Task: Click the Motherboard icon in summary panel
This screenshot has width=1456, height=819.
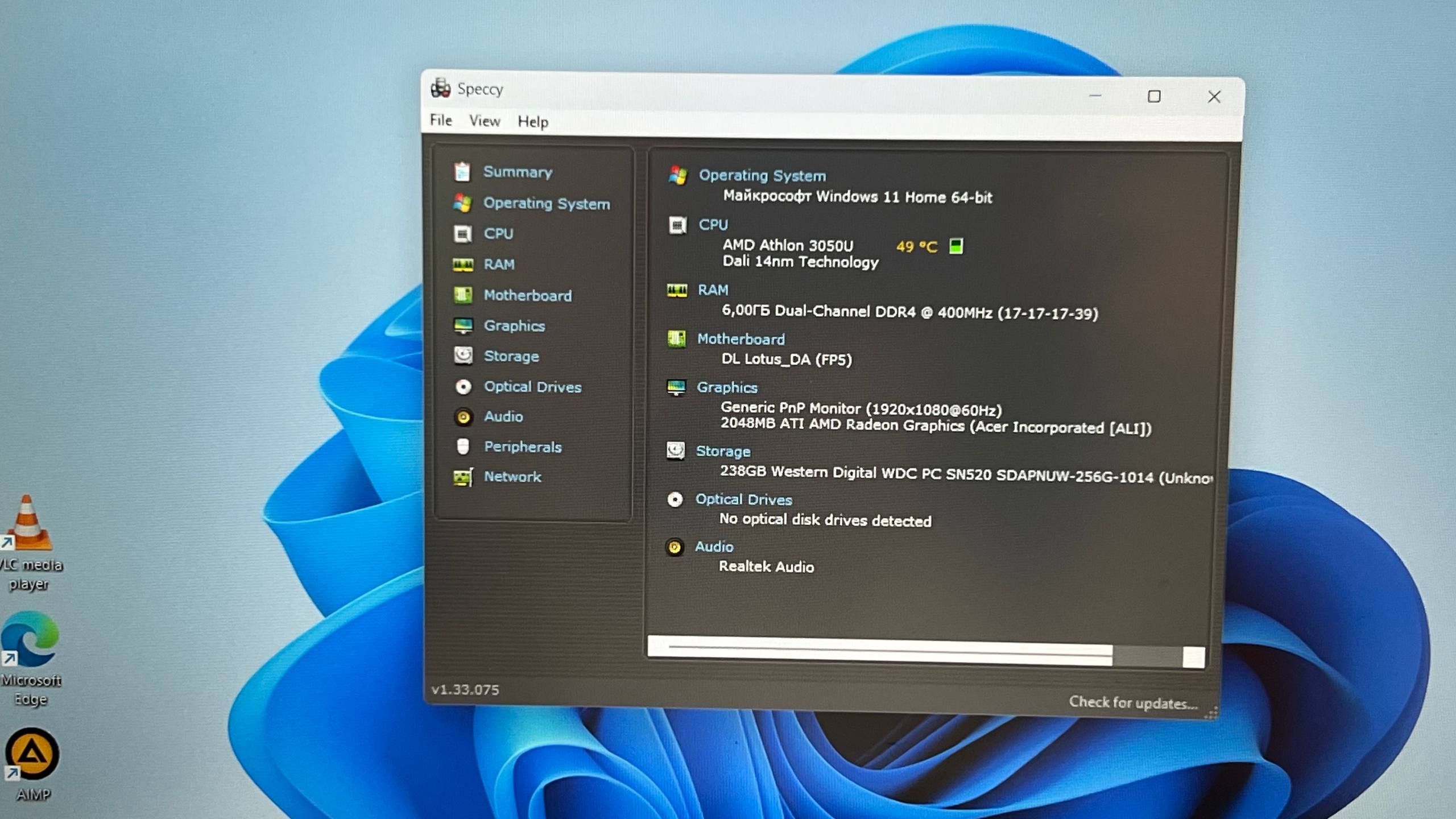Action: (676, 339)
